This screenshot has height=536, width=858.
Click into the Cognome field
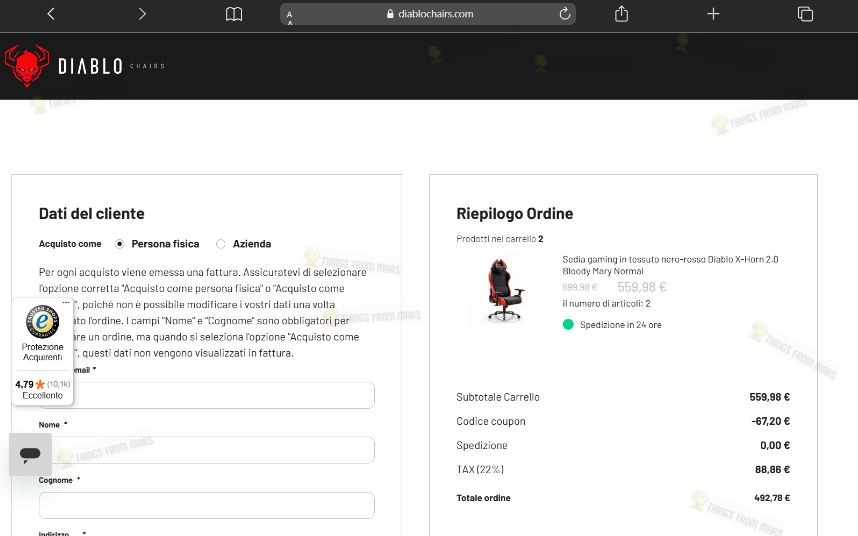click(207, 505)
